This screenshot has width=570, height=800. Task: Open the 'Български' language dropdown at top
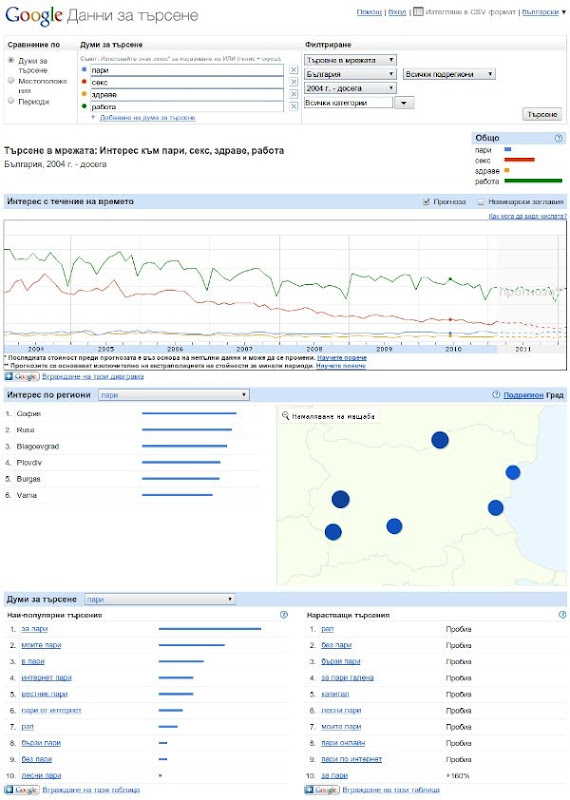pyautogui.click(x=544, y=12)
